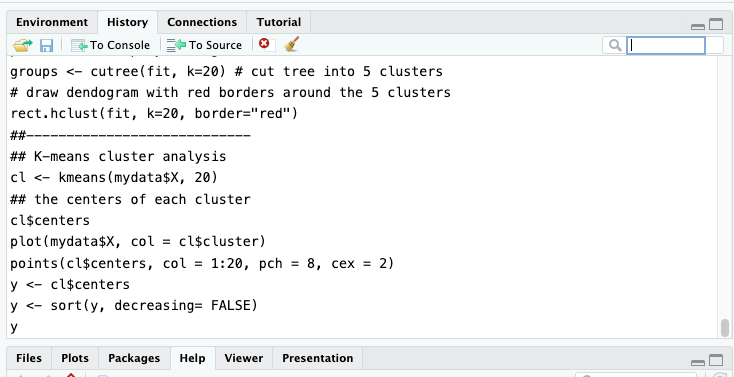Maximize the History pane
The height and width of the screenshot is (377, 734).
click(716, 25)
